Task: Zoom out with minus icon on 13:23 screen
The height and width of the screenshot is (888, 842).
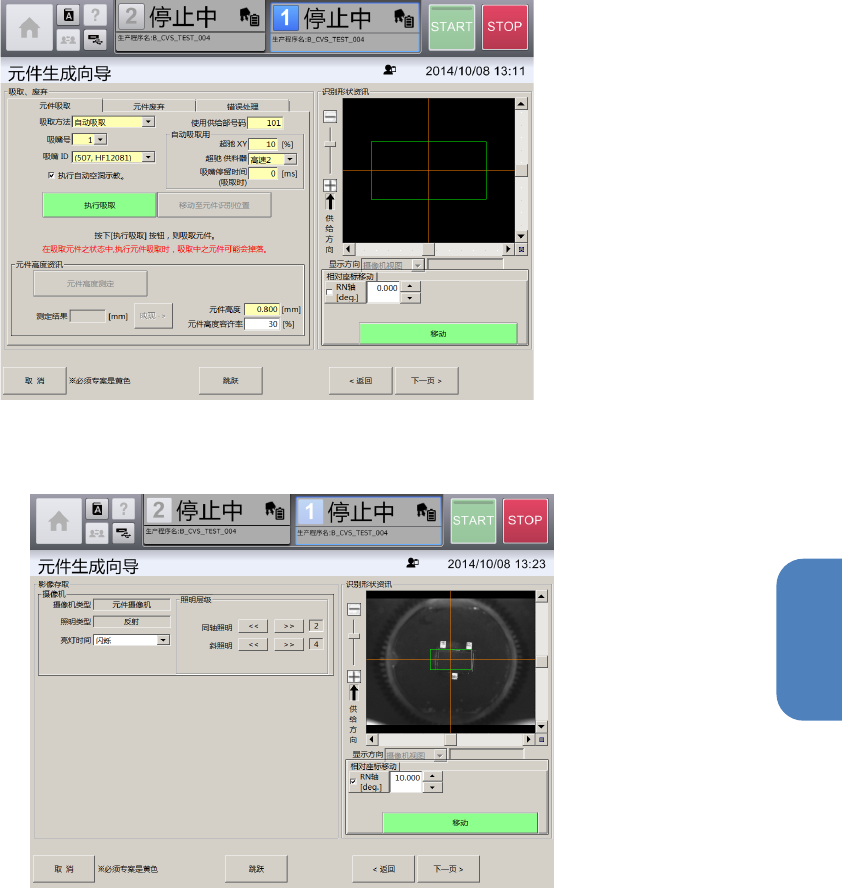Action: tap(354, 609)
